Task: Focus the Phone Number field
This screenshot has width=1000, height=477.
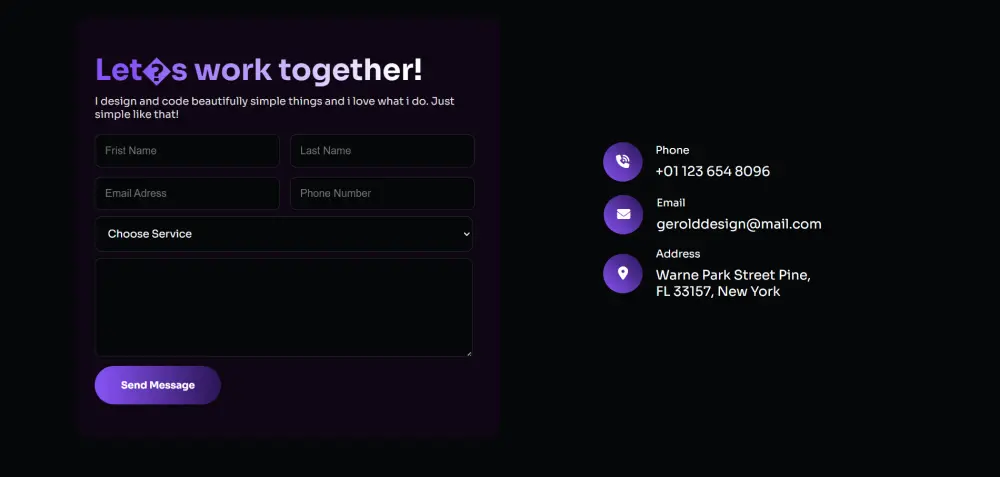Action: tap(382, 193)
